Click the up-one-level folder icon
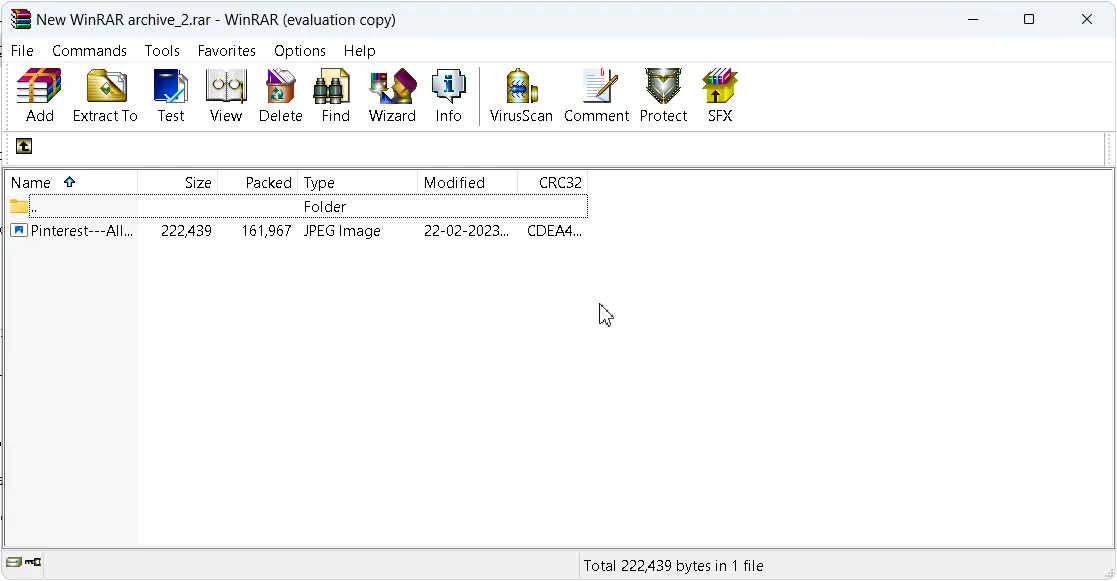The image size is (1117, 581). coord(23,146)
